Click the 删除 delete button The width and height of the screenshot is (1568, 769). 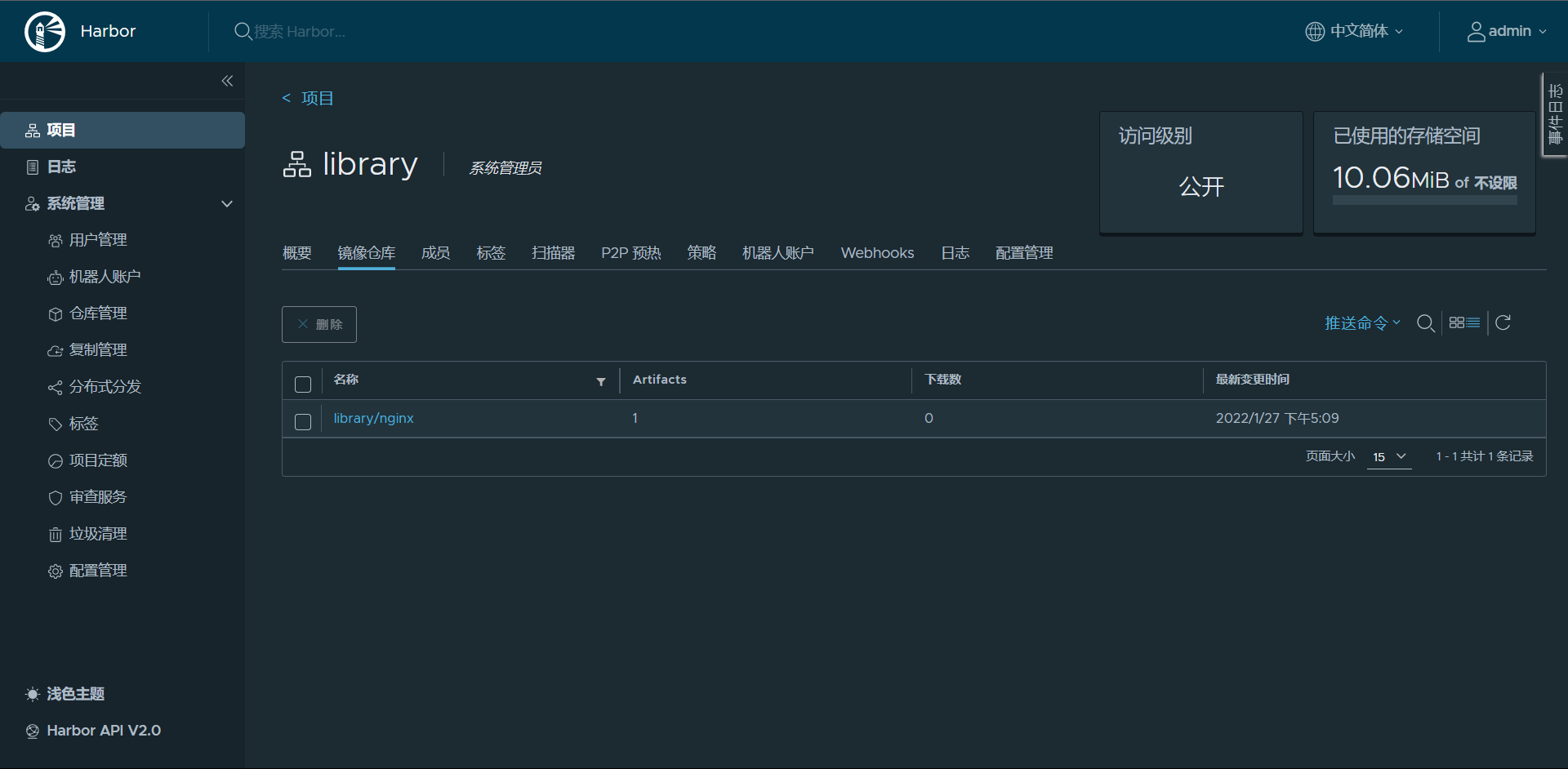coord(319,324)
